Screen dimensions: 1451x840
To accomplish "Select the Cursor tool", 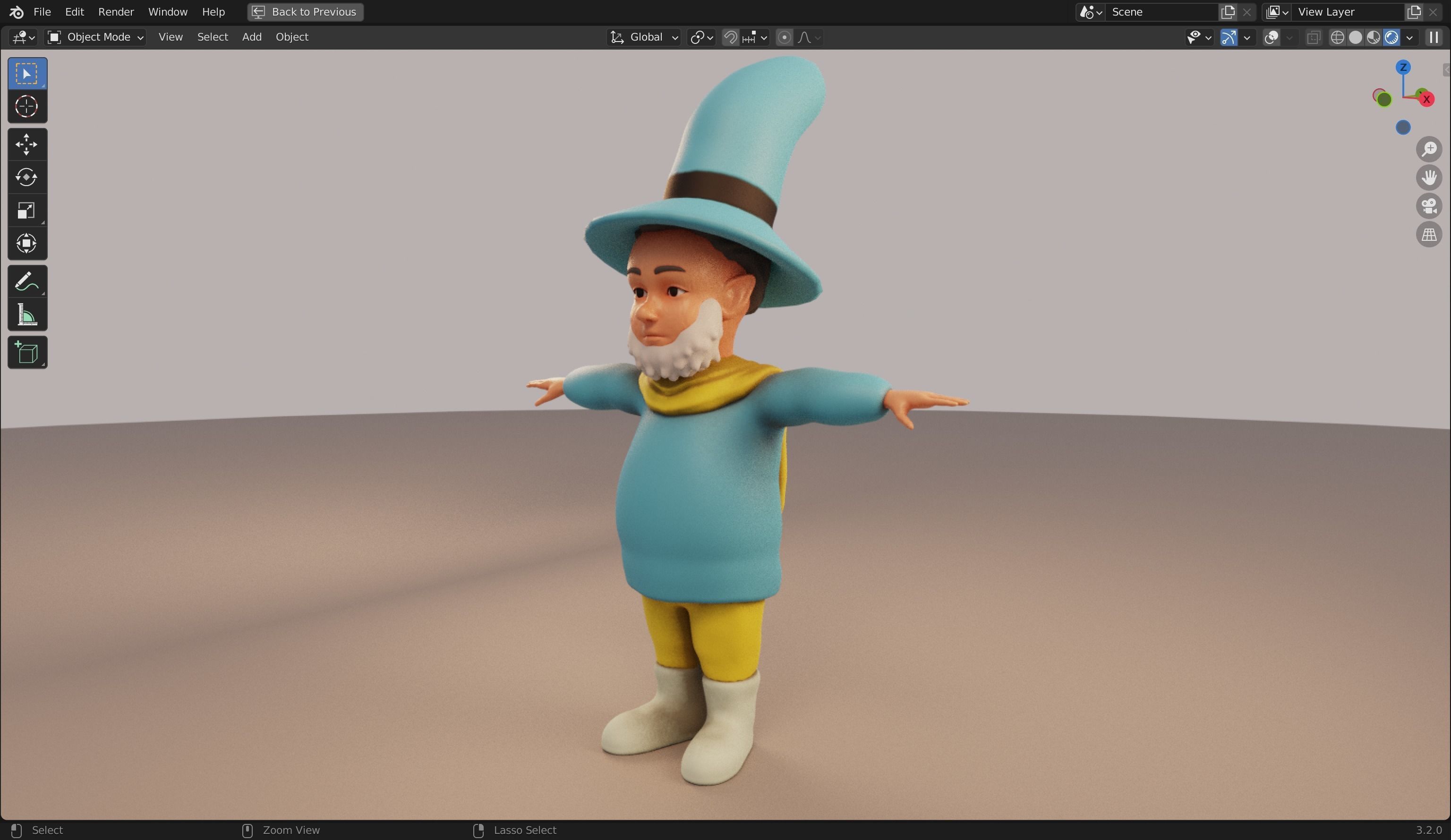I will tap(26, 107).
